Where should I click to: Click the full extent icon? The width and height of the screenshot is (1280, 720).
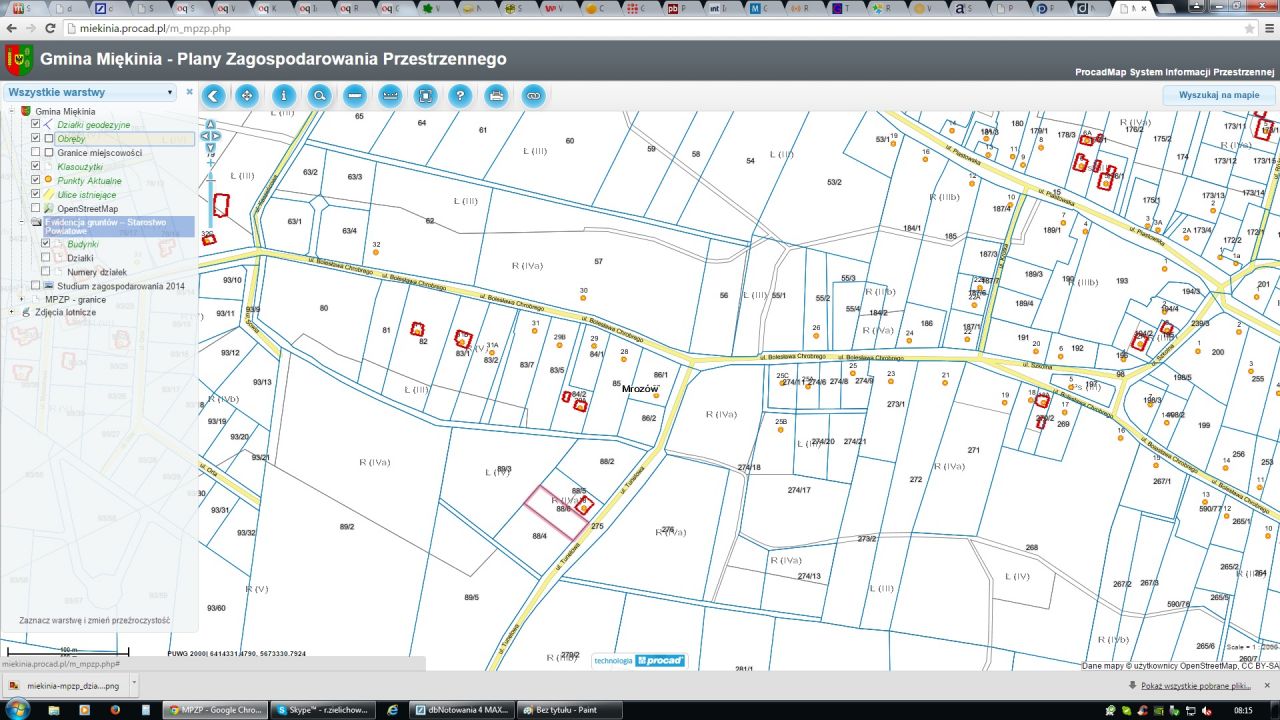coord(425,96)
